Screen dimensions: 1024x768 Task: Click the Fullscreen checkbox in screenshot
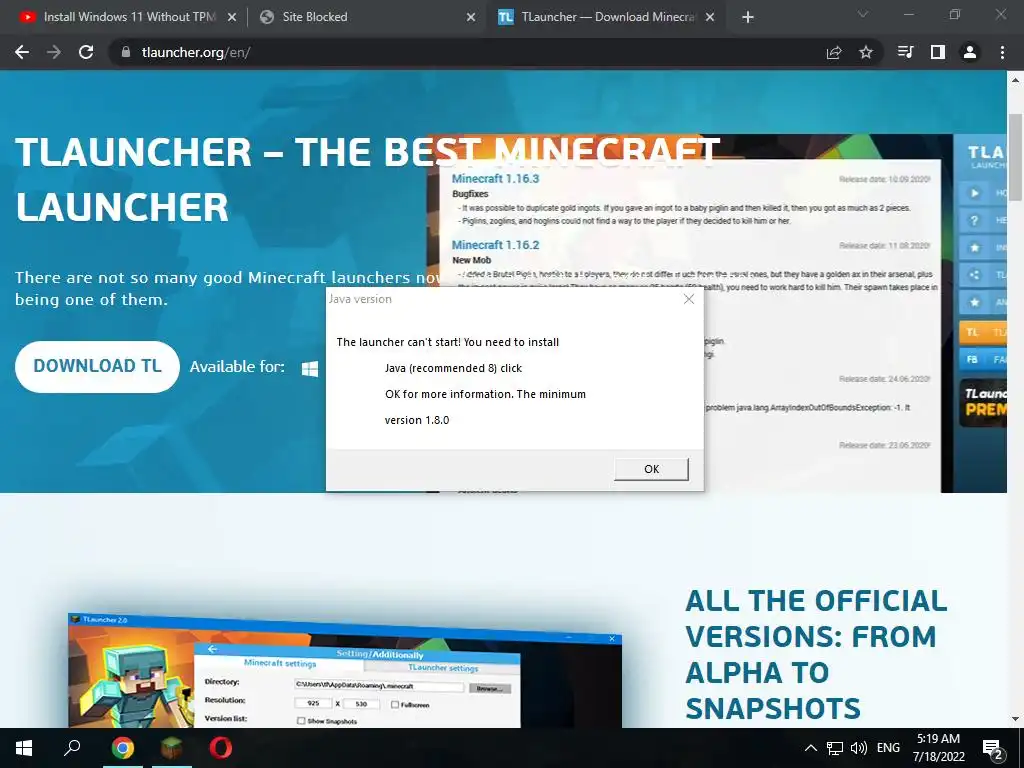click(x=394, y=705)
